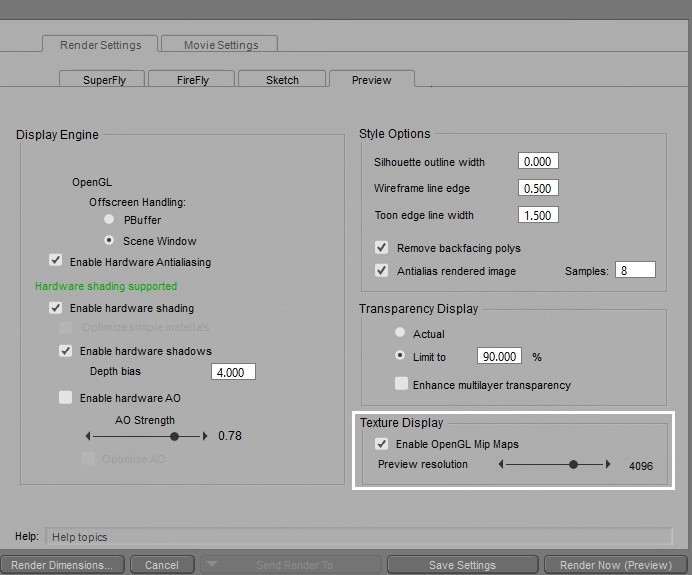Open the Sketch render tab
This screenshot has width=692, height=575.
point(282,80)
